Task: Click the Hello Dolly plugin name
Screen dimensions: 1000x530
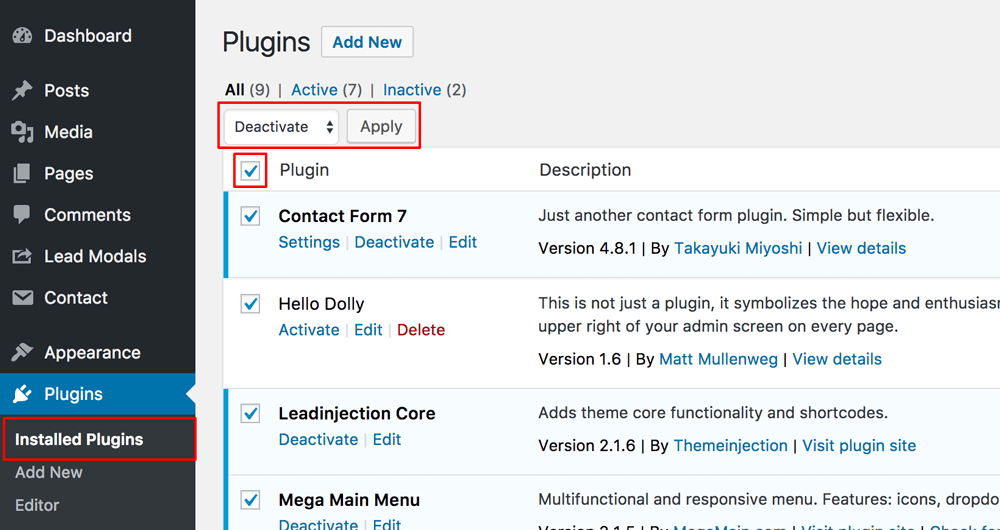Action: click(x=321, y=304)
